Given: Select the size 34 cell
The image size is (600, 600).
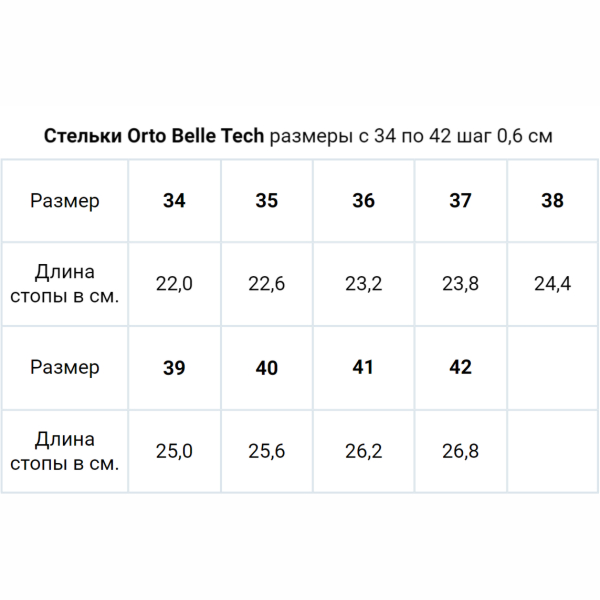Looking at the screenshot, I should (174, 201).
